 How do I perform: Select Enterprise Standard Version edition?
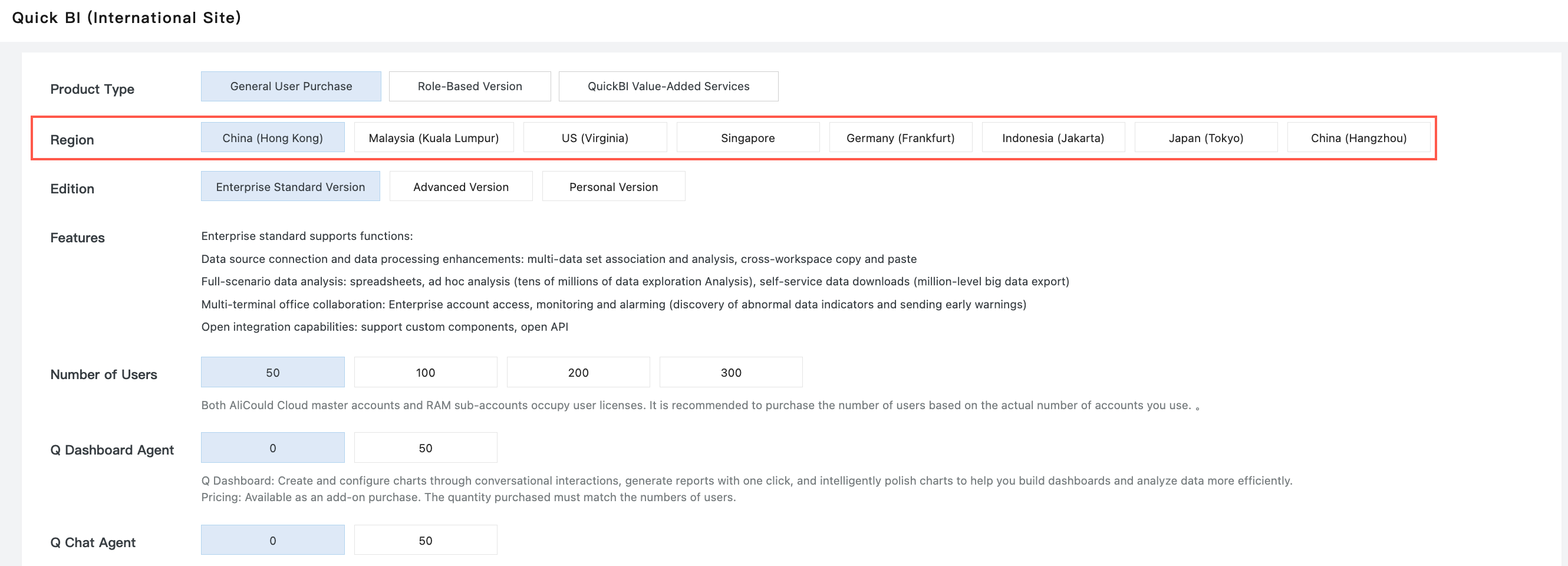291,186
